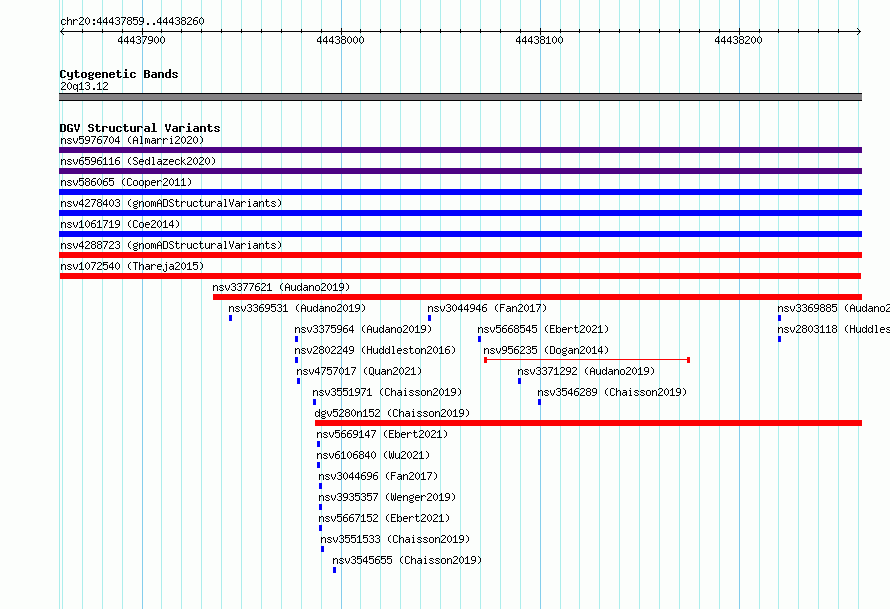Select the nsv1072540 red variant bar
Screen dimensions: 890x609
click(460, 276)
